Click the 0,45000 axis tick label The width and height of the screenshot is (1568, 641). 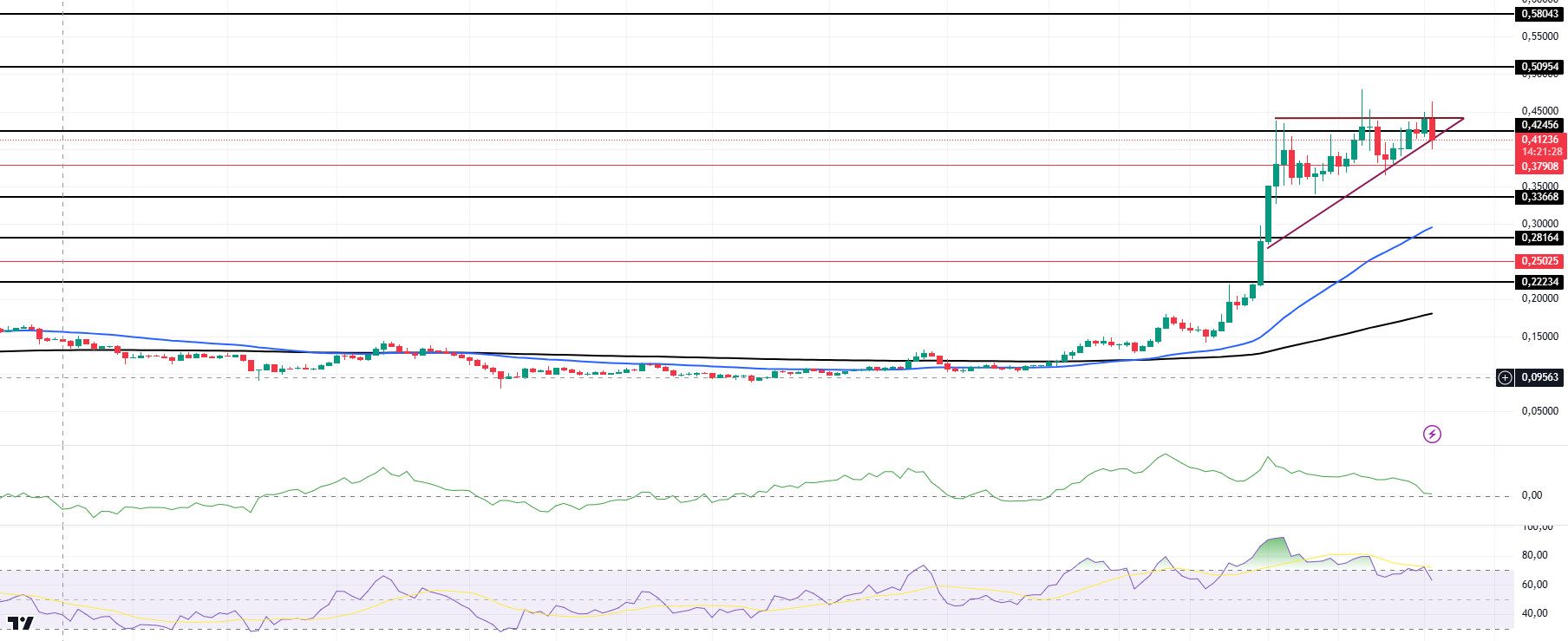(1539, 111)
